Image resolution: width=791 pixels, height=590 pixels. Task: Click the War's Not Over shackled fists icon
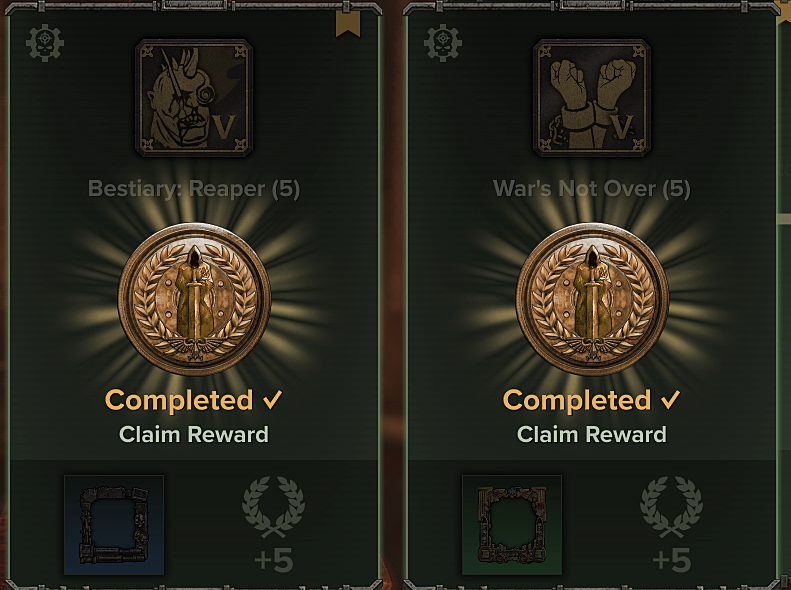pos(592,98)
